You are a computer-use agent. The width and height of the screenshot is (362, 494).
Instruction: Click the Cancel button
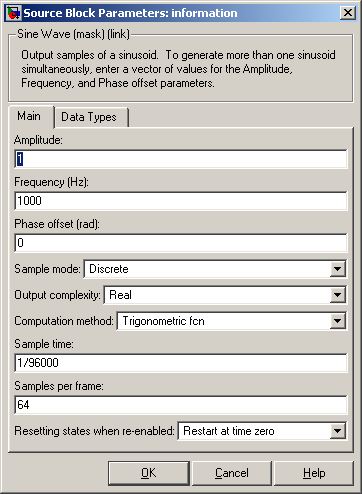[x=232, y=473]
